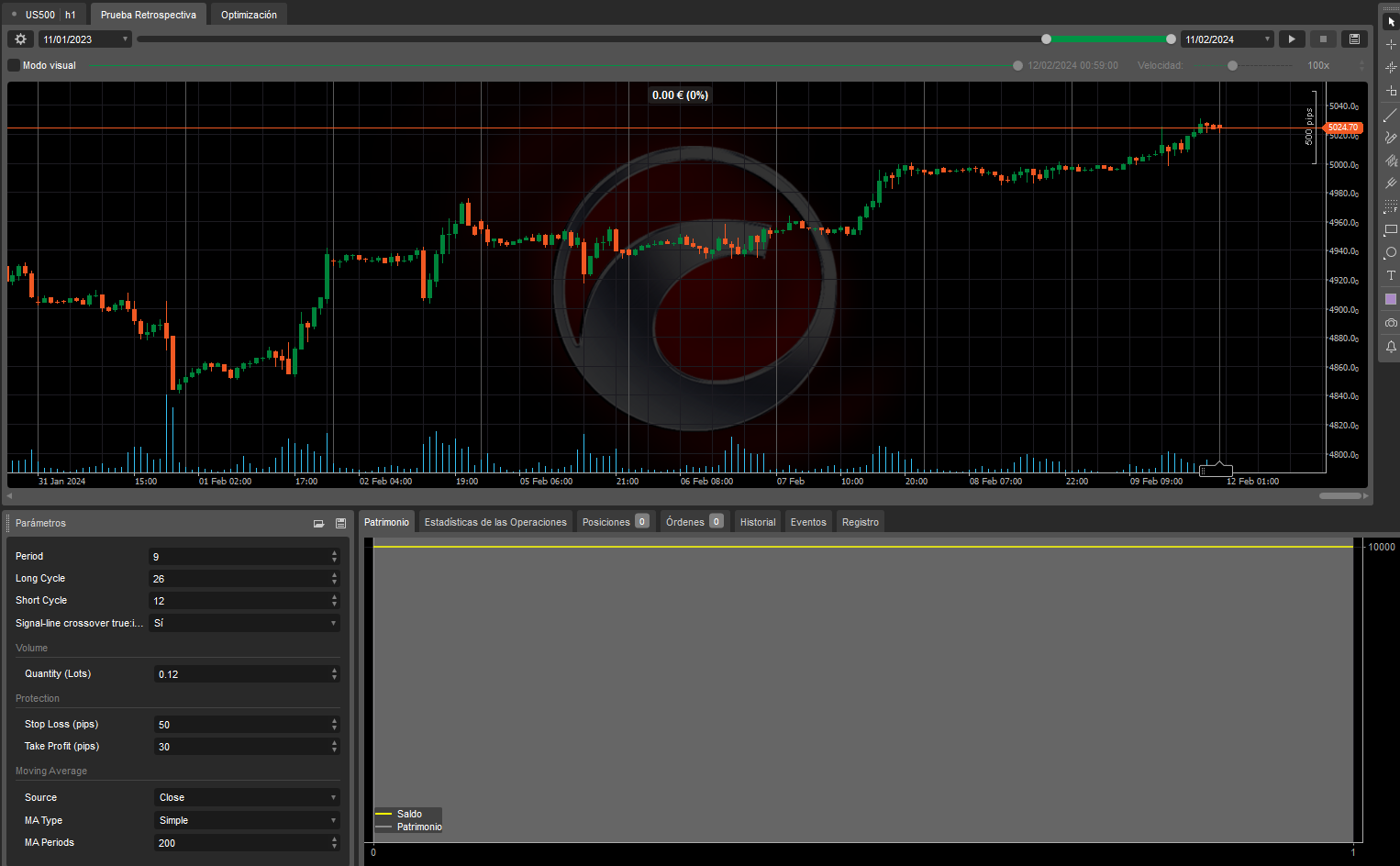
Task: Open the Fibonacci tools button
Action: (1391, 206)
